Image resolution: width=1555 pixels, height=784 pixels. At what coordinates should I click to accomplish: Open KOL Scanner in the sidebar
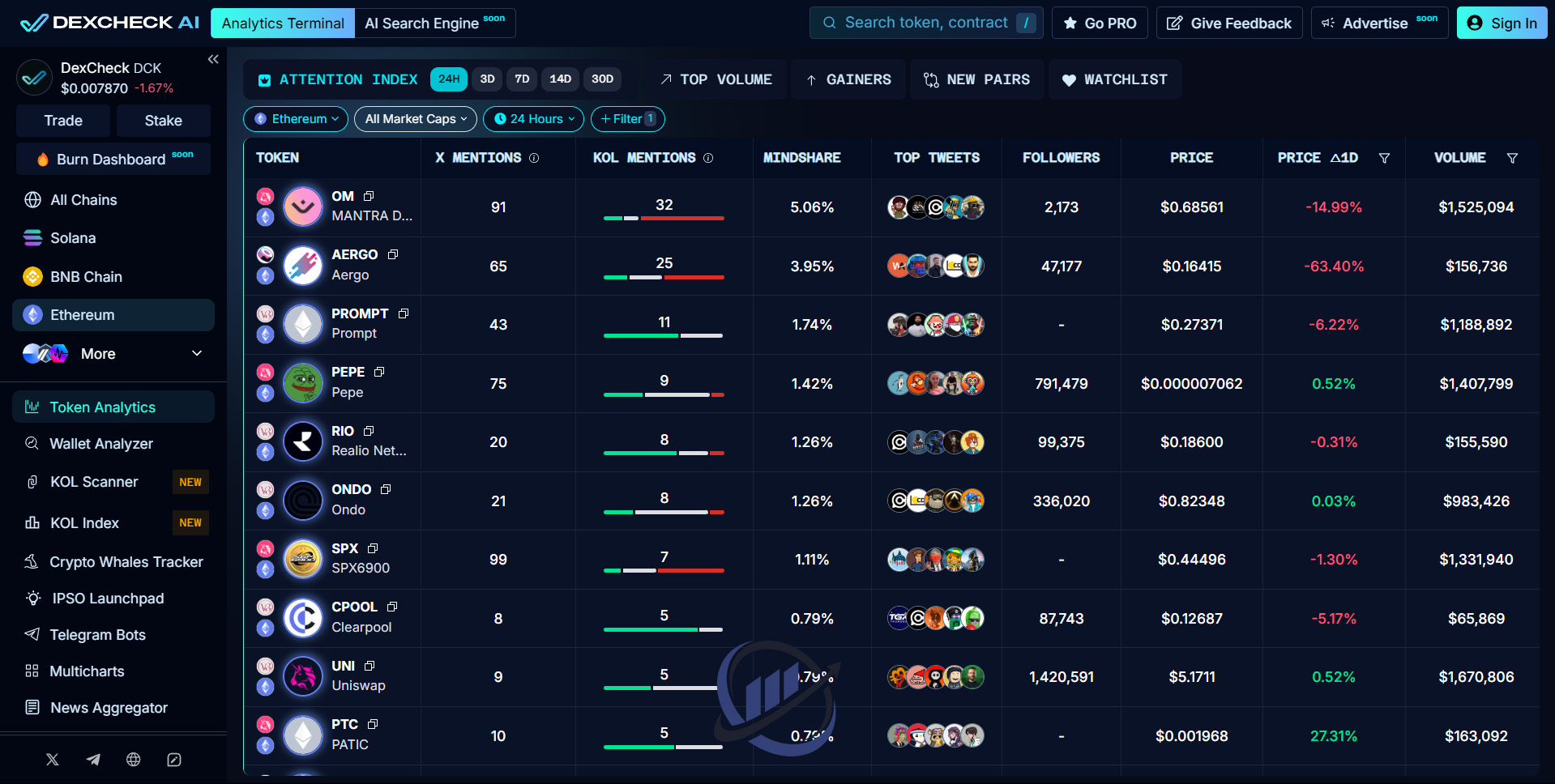click(x=113, y=482)
